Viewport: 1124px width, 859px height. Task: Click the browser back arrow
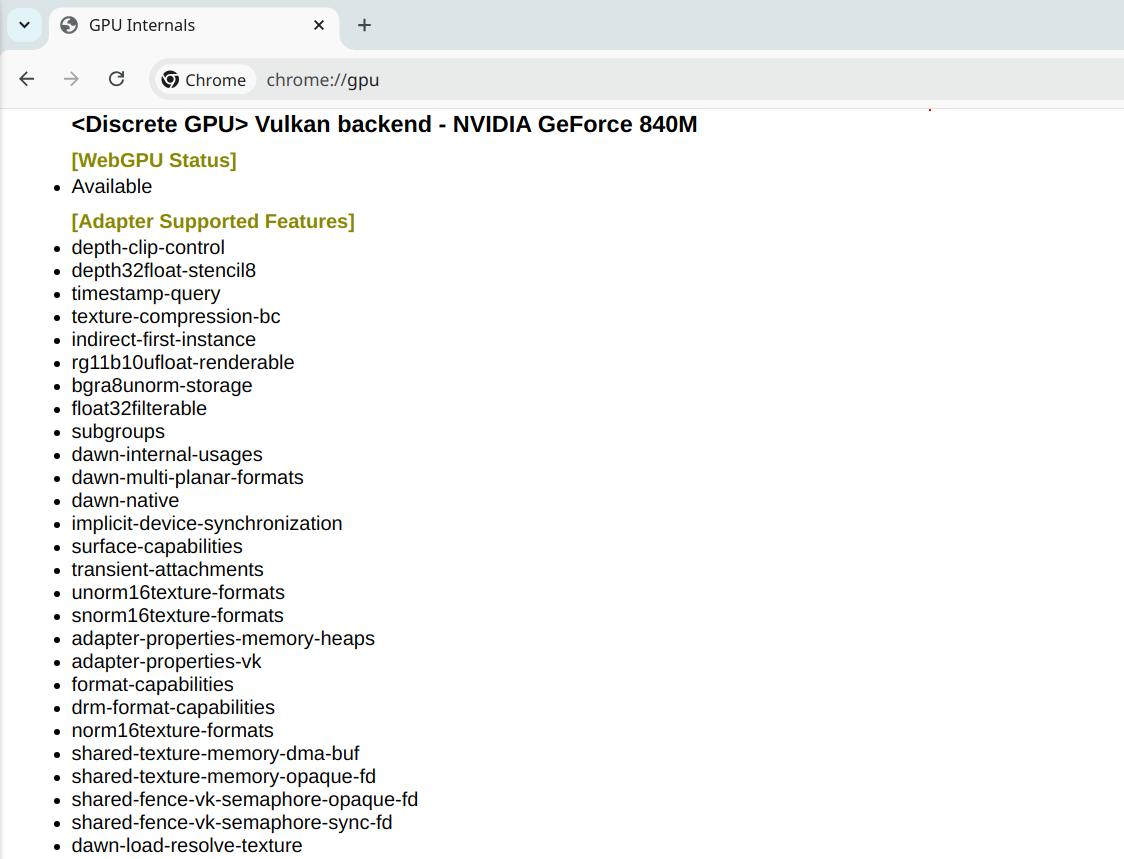27,79
